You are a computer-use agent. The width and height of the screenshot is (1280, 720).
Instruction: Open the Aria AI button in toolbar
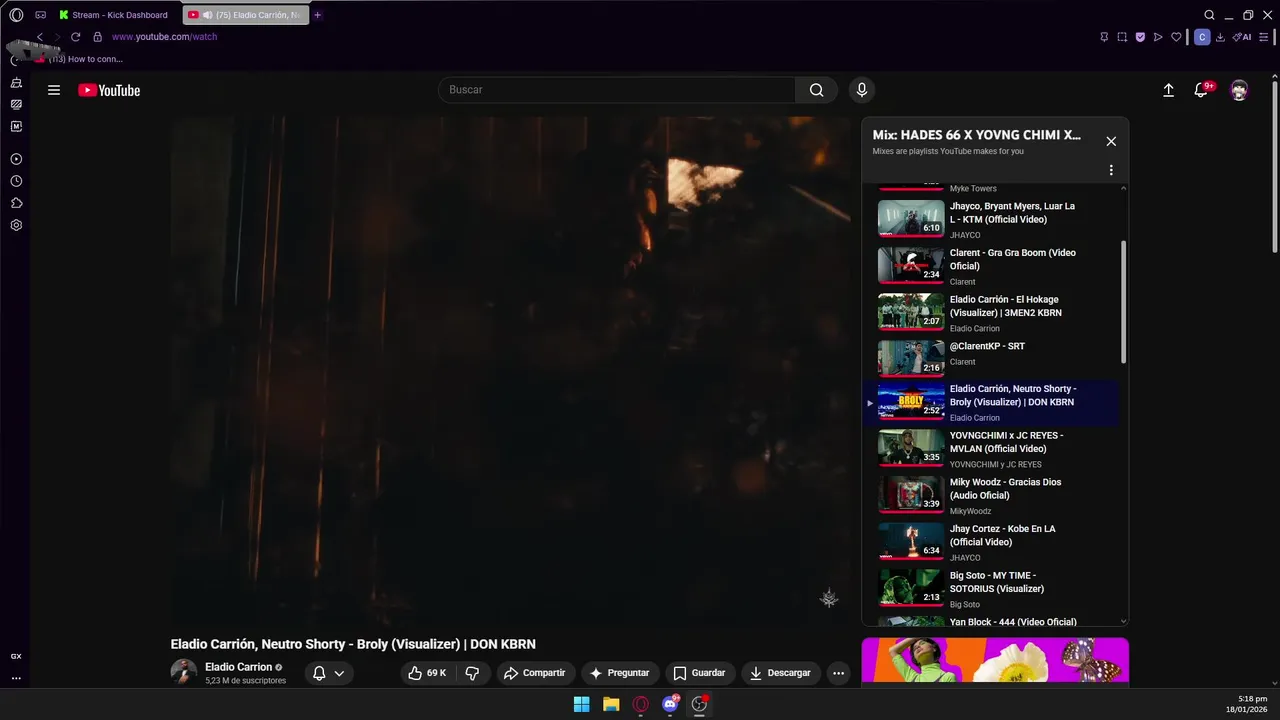1242,37
